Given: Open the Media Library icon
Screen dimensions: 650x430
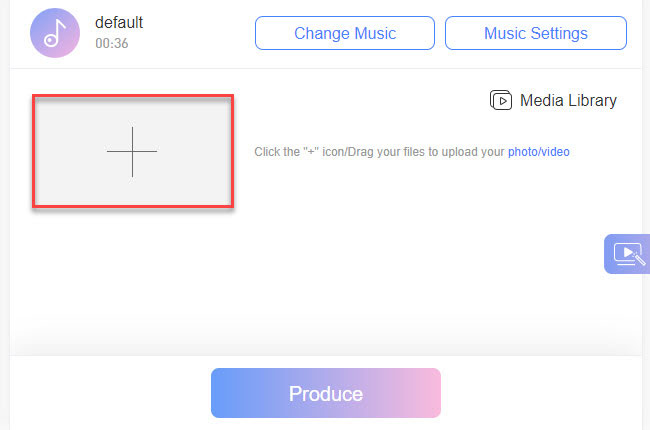Looking at the screenshot, I should 501,100.
